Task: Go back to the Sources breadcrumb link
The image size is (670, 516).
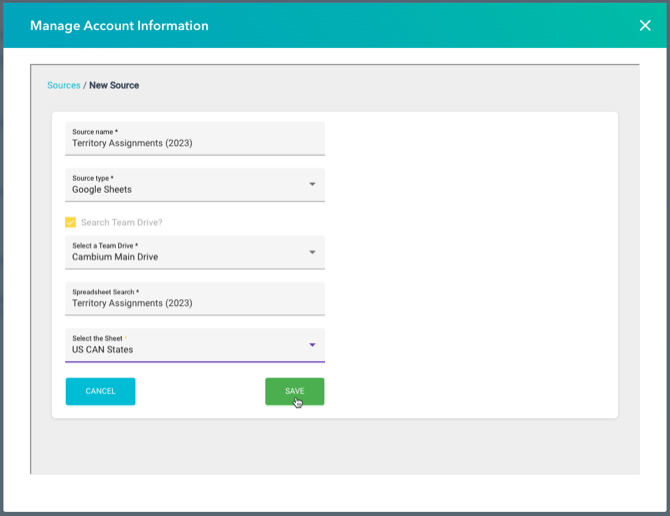Action: coord(64,85)
